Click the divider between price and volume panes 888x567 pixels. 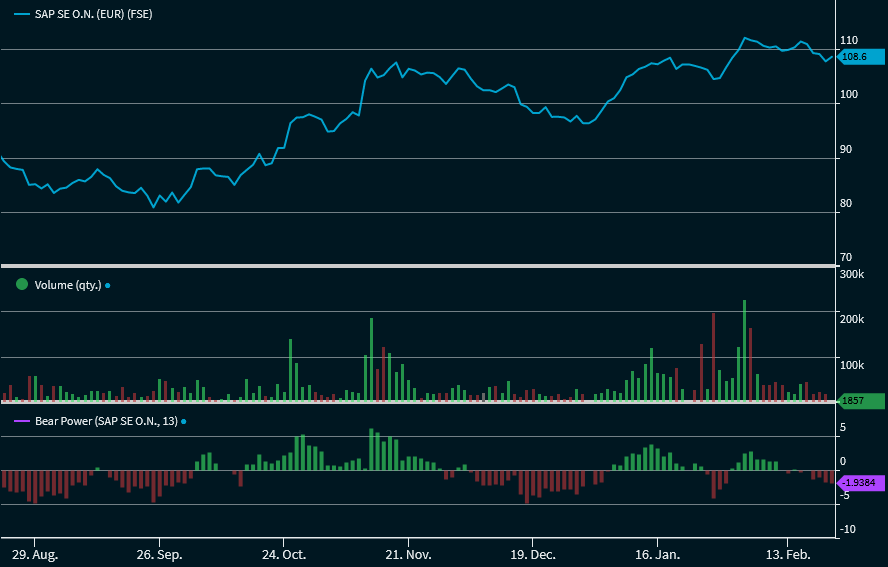pos(417,266)
